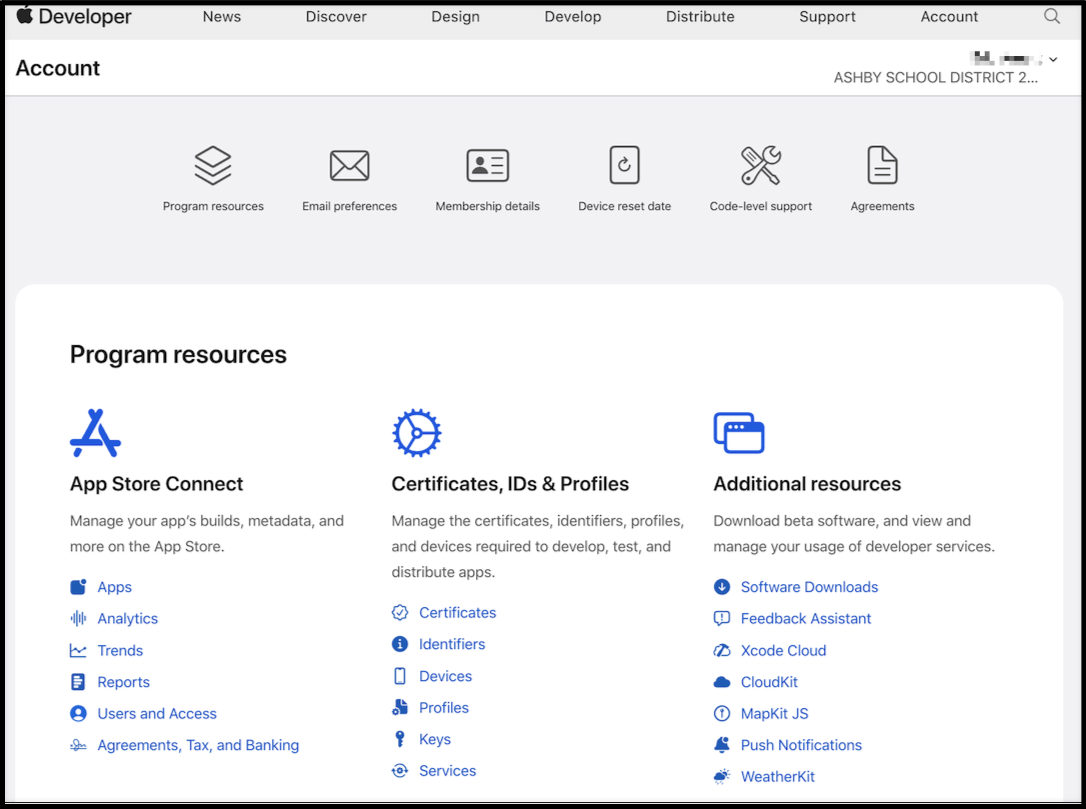
Task: Open the Reports link
Action: tap(123, 682)
